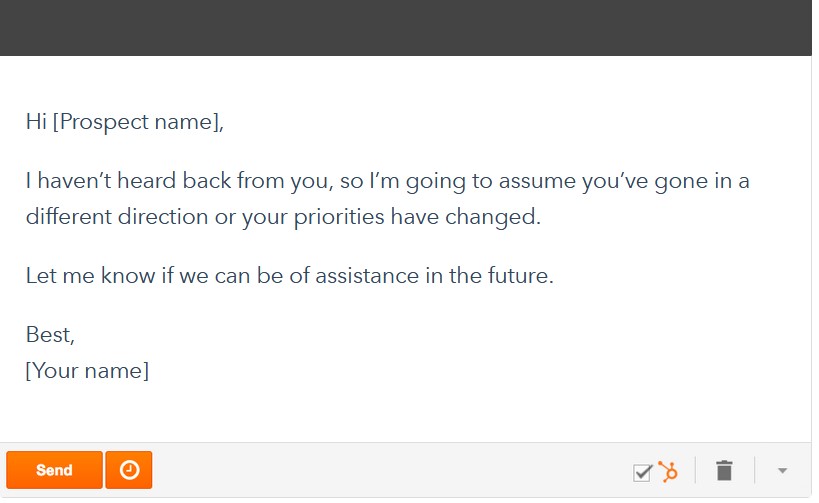Open the schedule send clock icon
Image resolution: width=819 pixels, height=503 pixels.
[x=129, y=470]
